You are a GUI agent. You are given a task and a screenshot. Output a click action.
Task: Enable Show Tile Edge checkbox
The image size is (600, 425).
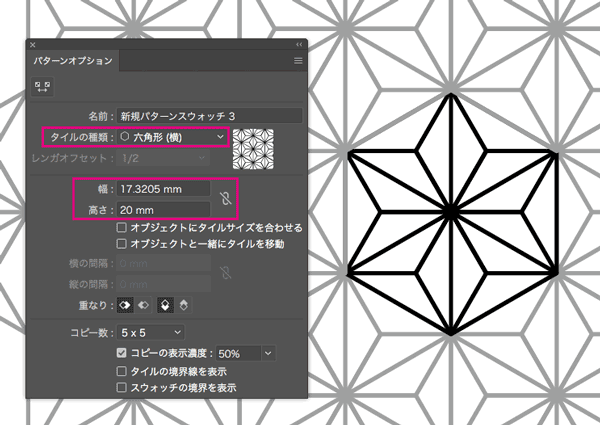click(x=121, y=371)
